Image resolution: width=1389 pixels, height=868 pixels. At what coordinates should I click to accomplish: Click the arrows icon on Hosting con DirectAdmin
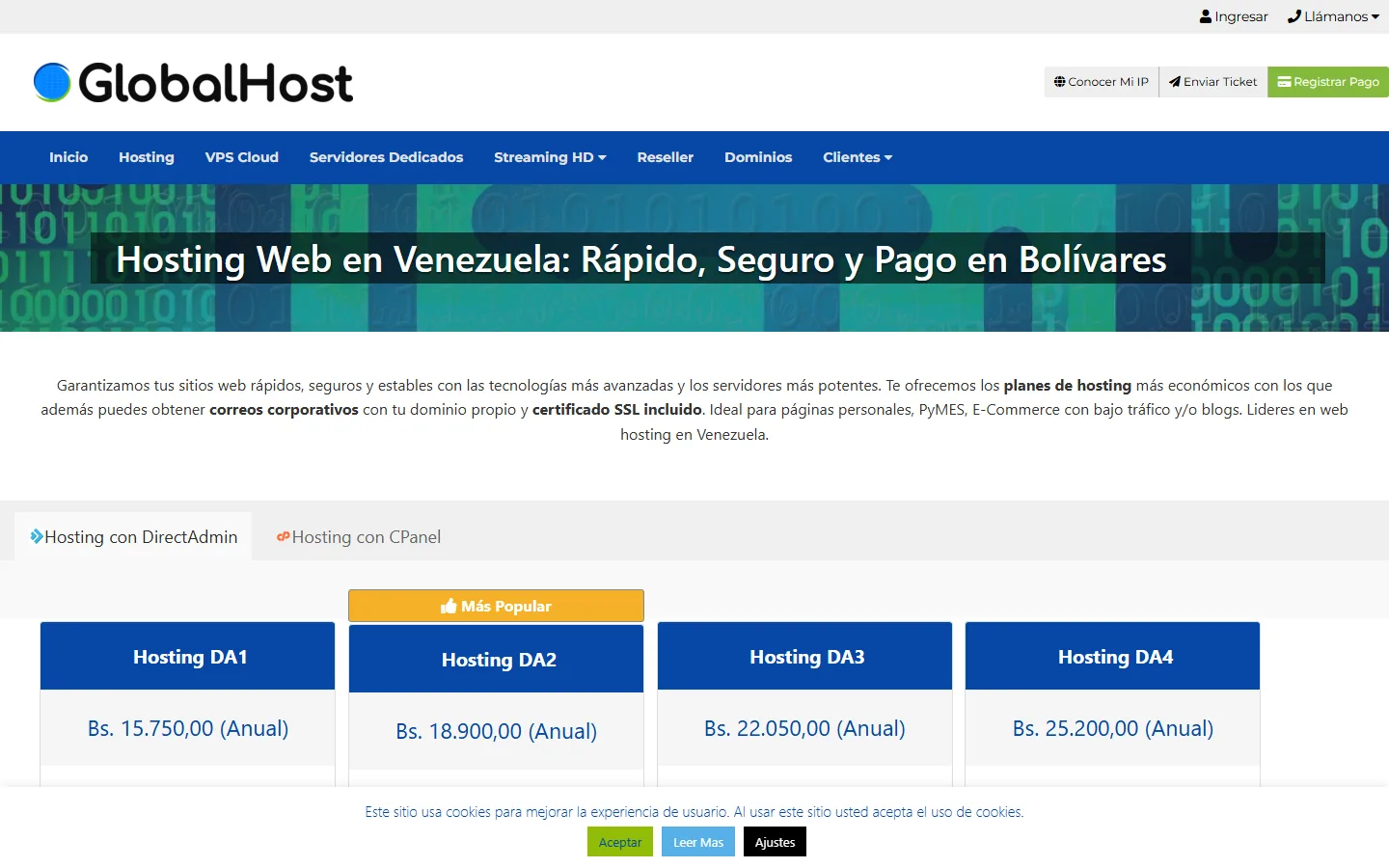36,536
